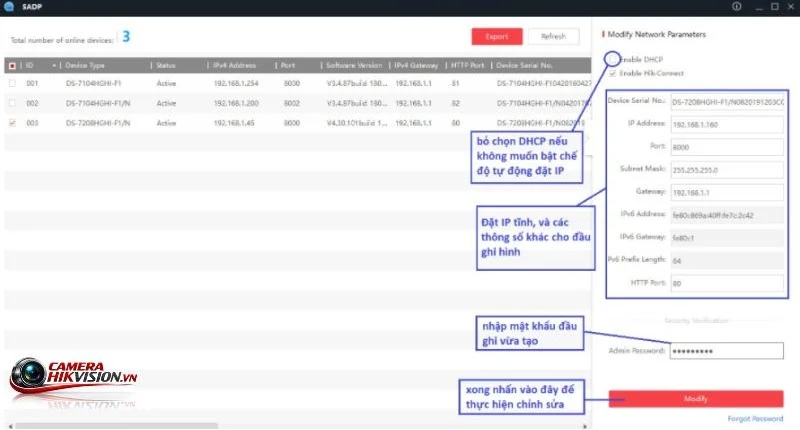Check the box for device 001
Screen dimensions: 800x430
[12, 83]
